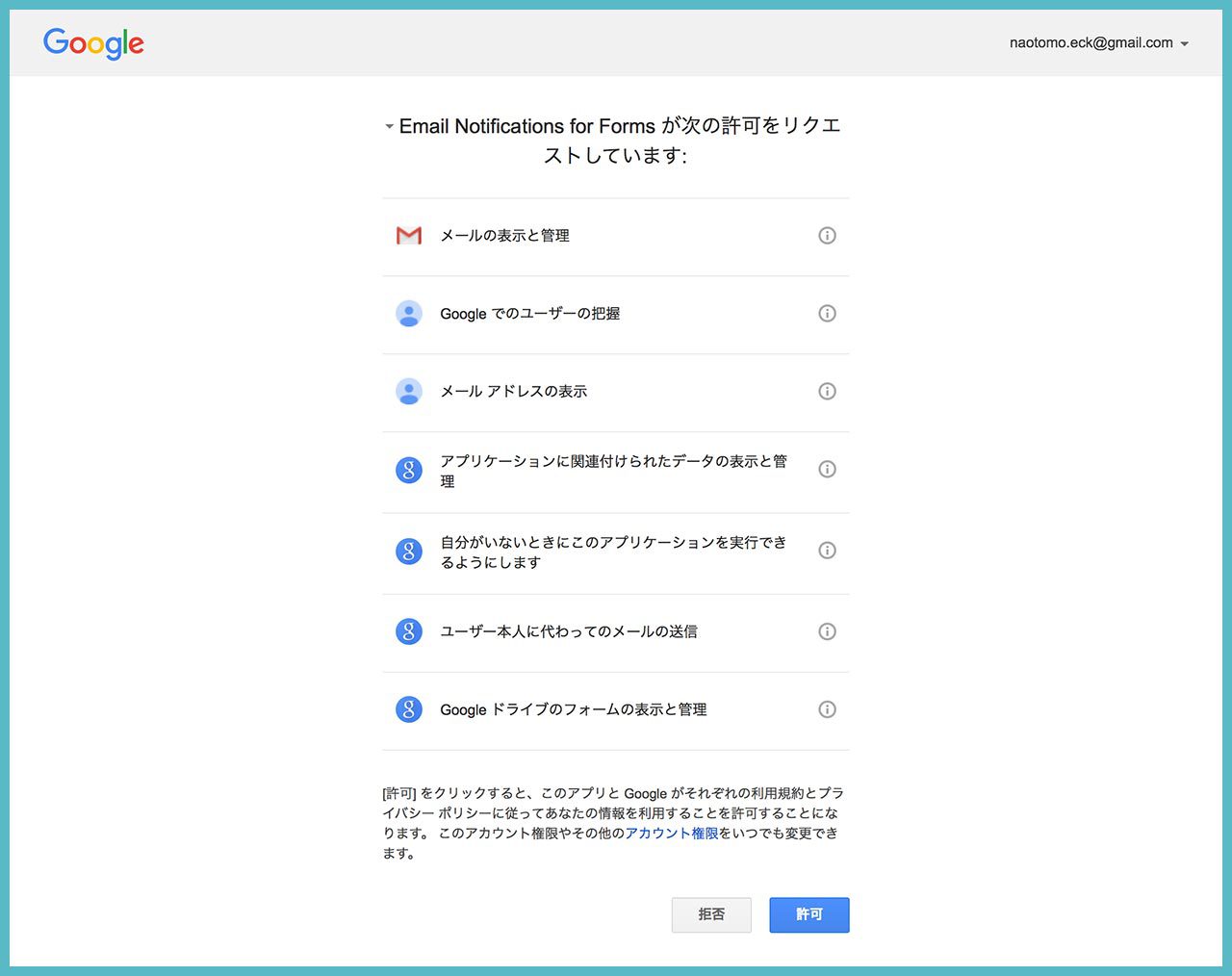
Task: Click Google icon beside アプリケーションに関連付けられたデータ
Action: click(x=409, y=470)
